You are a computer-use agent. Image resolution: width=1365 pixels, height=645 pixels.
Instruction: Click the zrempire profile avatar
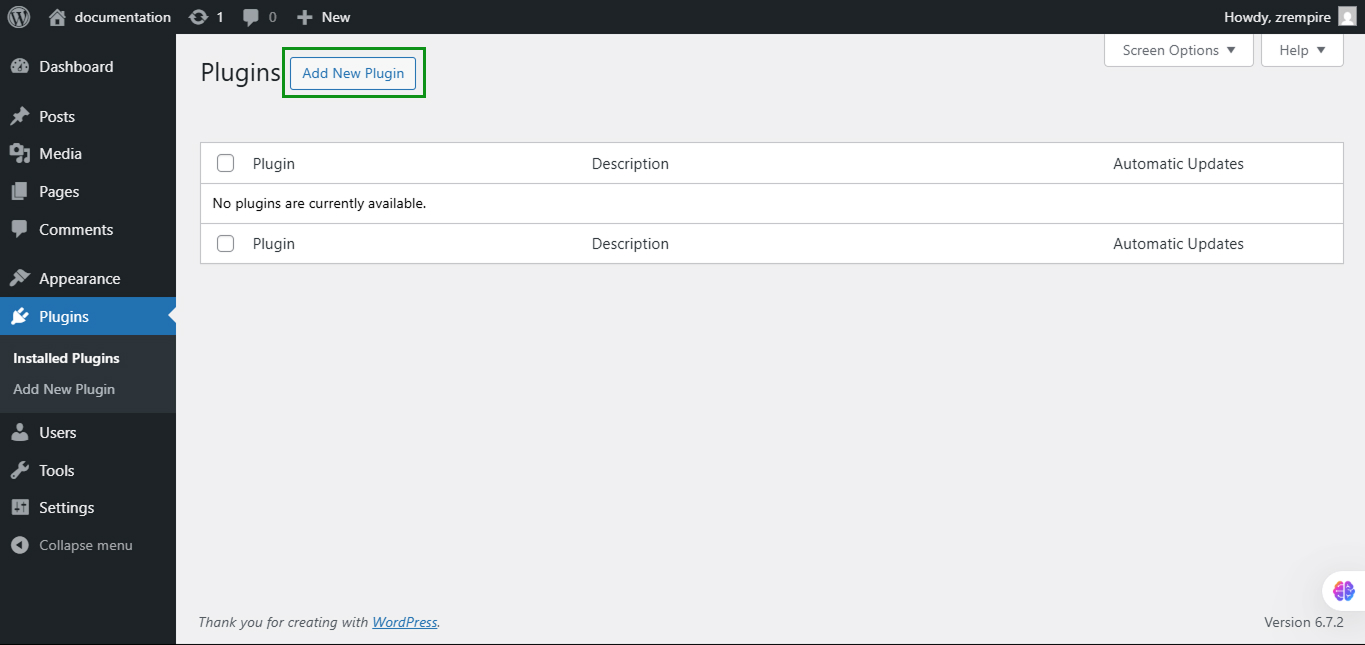point(1349,17)
